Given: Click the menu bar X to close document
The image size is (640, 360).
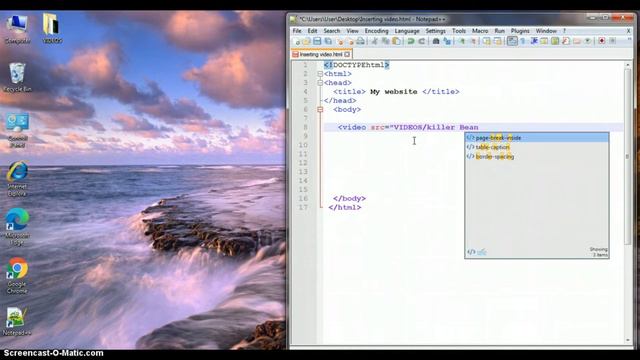Looking at the screenshot, I should coord(629,31).
